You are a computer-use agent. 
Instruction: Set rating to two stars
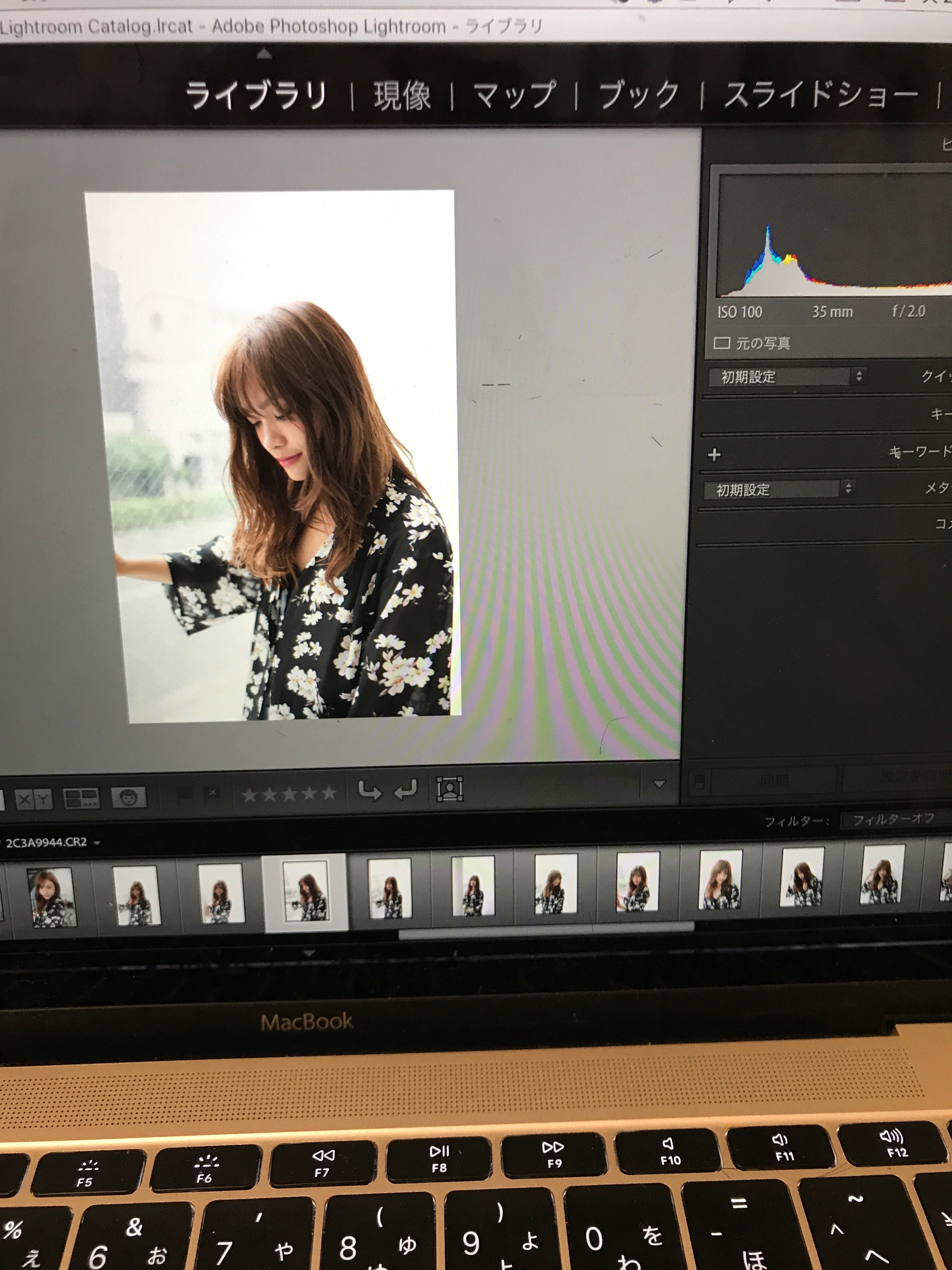click(270, 795)
